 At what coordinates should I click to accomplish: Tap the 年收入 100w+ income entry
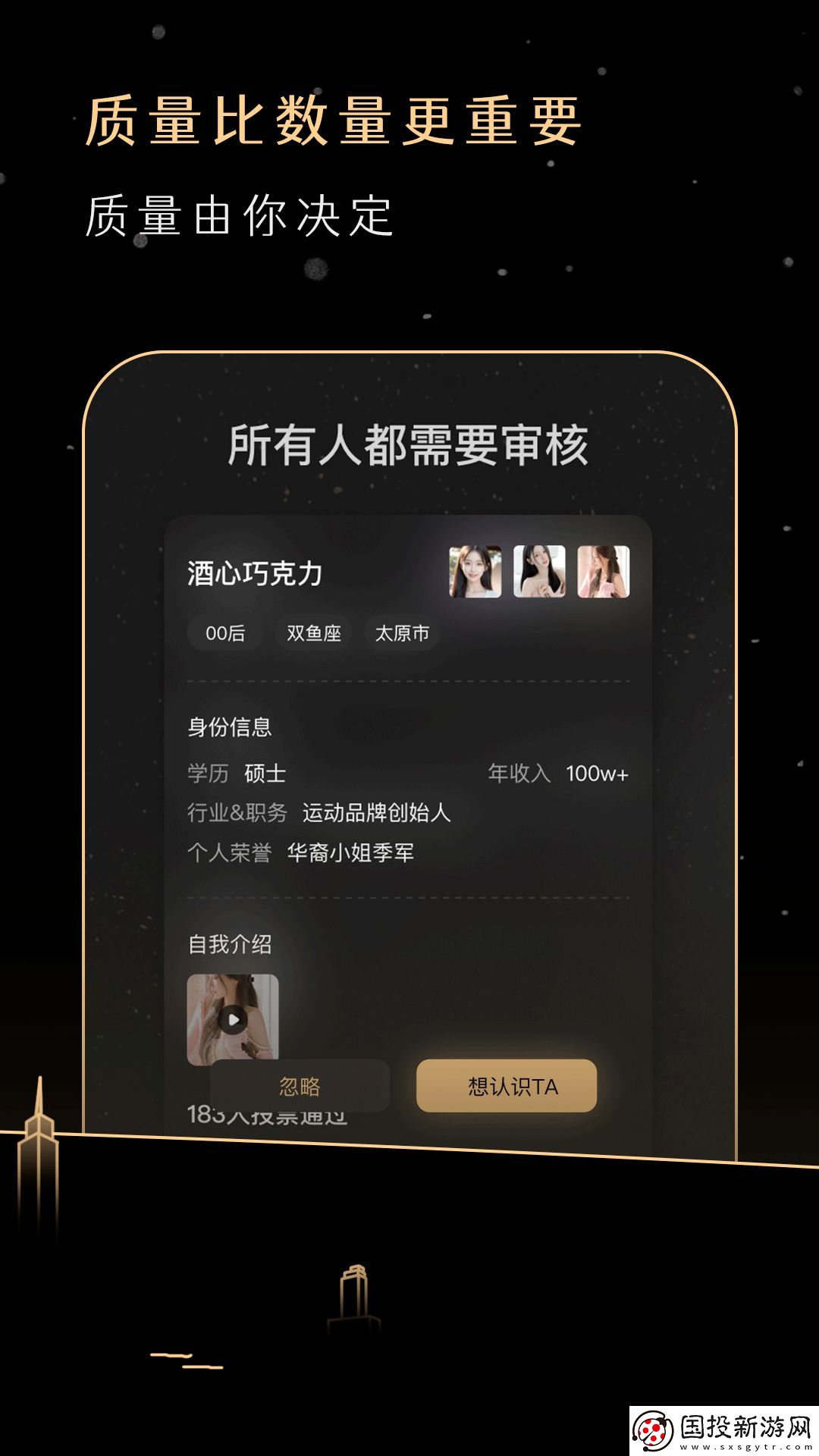click(x=558, y=773)
